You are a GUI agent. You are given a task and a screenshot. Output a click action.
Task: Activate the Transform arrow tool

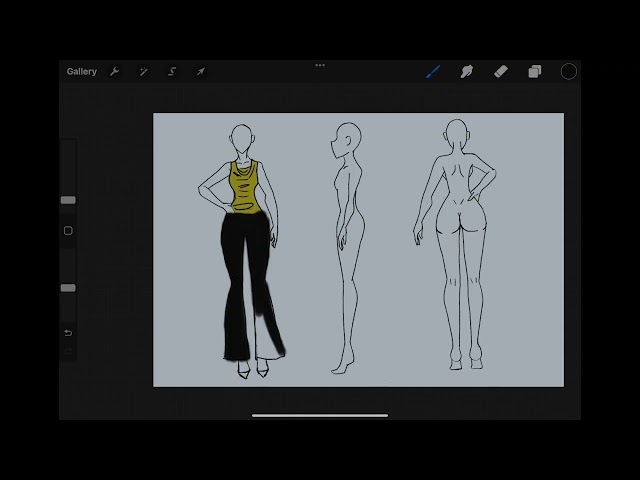(x=200, y=72)
